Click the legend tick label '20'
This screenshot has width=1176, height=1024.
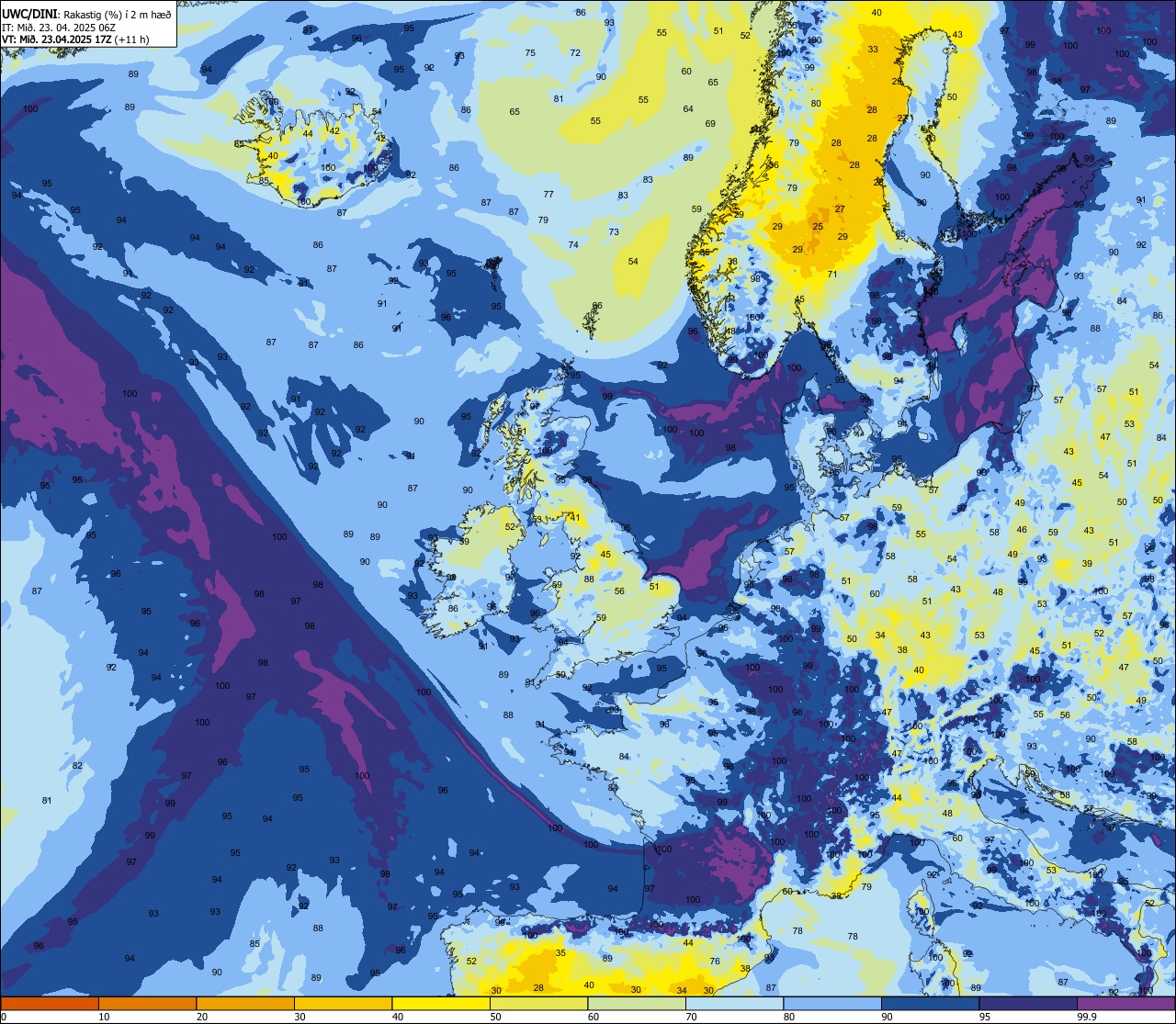coord(202,1016)
